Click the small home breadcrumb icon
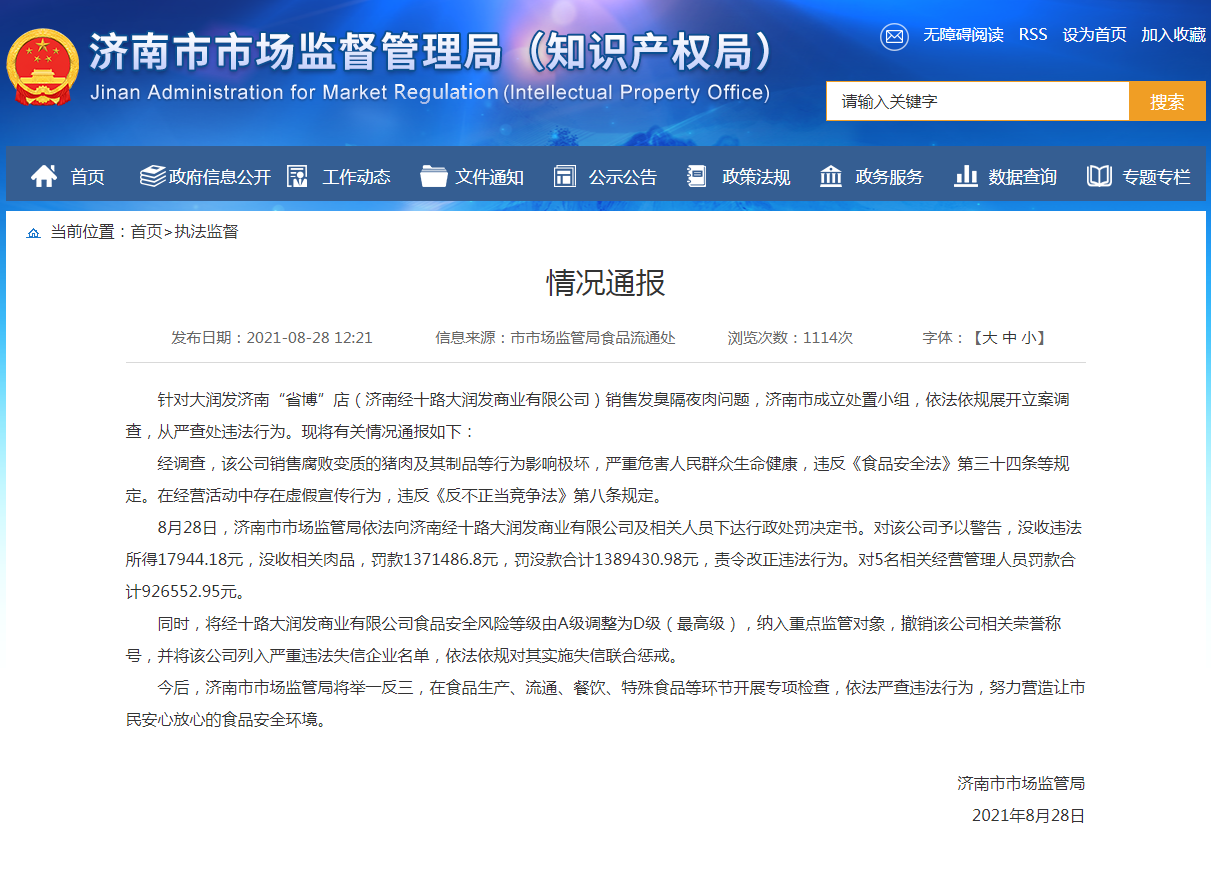 (34, 233)
